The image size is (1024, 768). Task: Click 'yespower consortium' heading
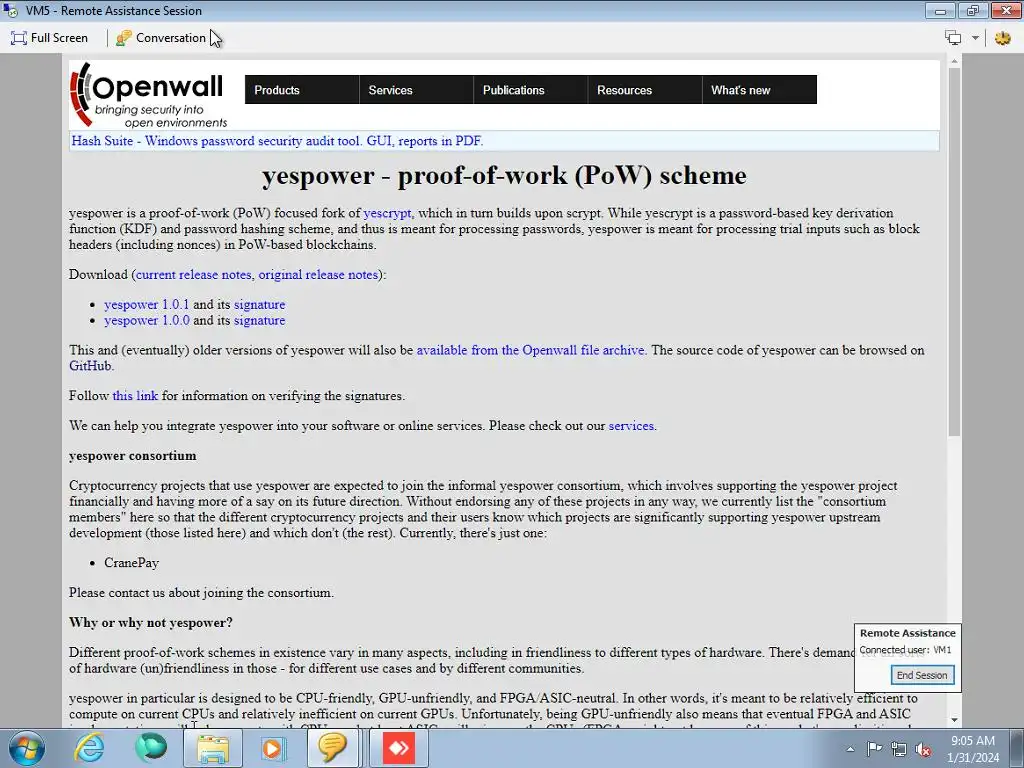(133, 456)
